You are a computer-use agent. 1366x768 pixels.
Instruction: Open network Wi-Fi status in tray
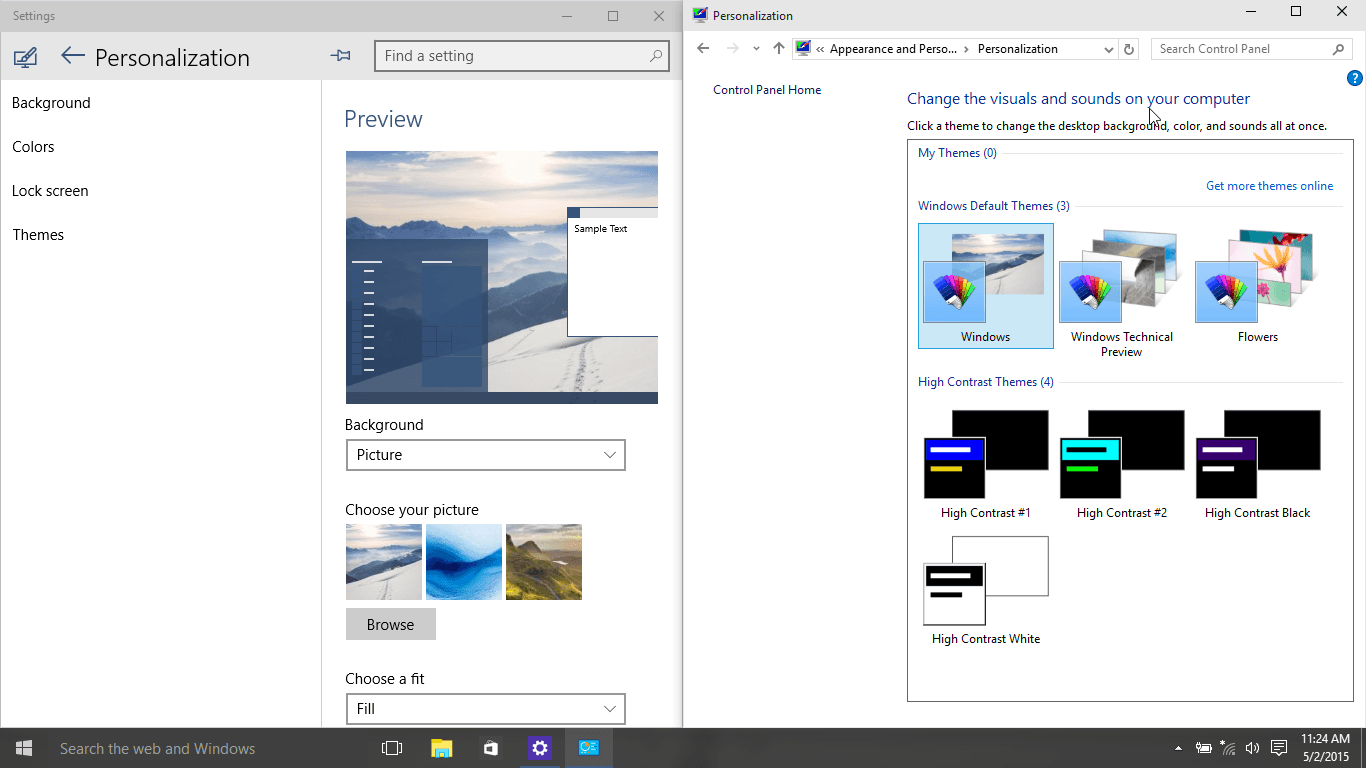(1228, 748)
